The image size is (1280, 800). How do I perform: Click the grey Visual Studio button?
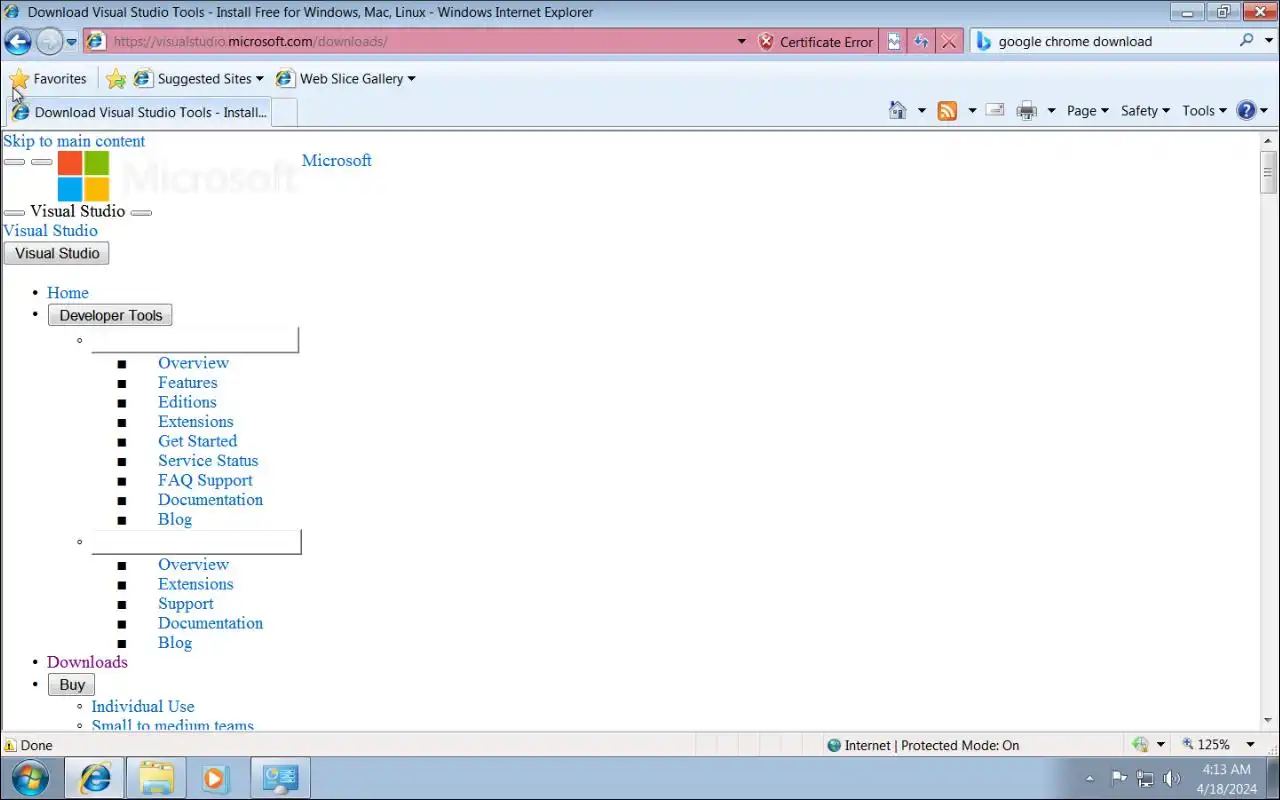(x=57, y=253)
